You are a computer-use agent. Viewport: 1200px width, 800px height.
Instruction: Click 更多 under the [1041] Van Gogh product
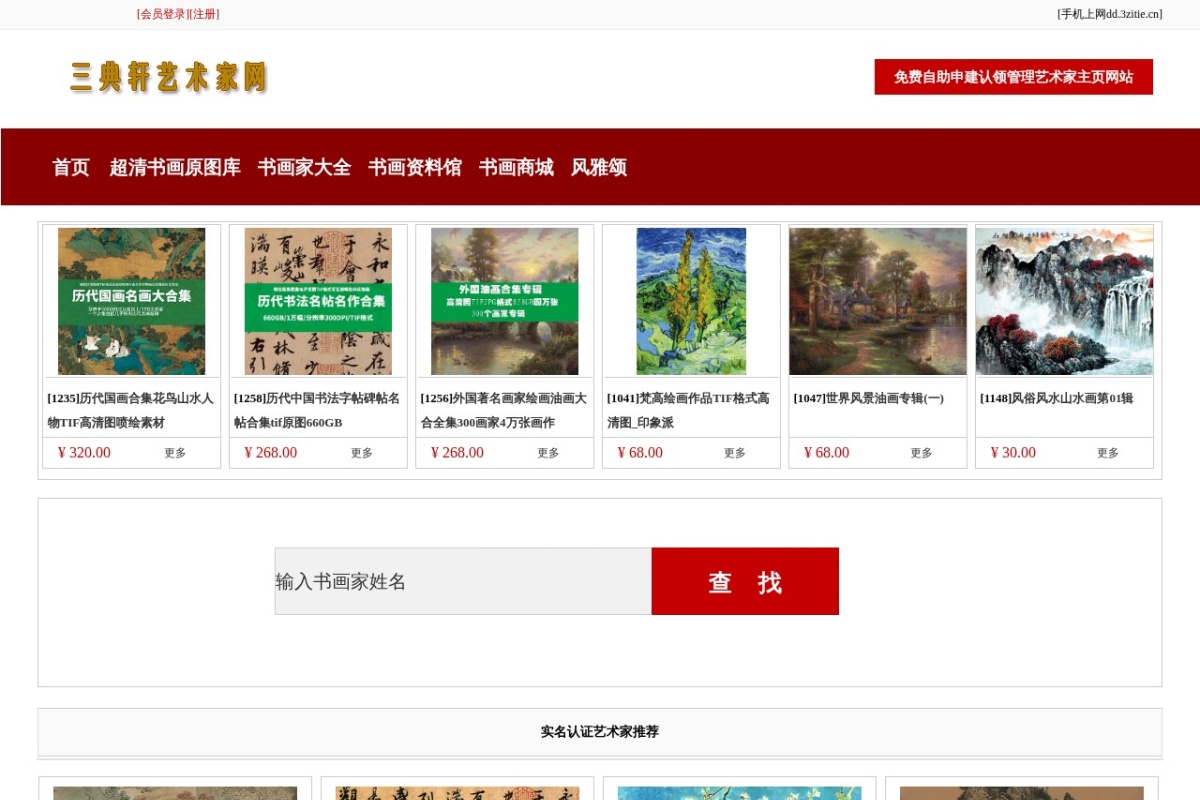click(735, 453)
